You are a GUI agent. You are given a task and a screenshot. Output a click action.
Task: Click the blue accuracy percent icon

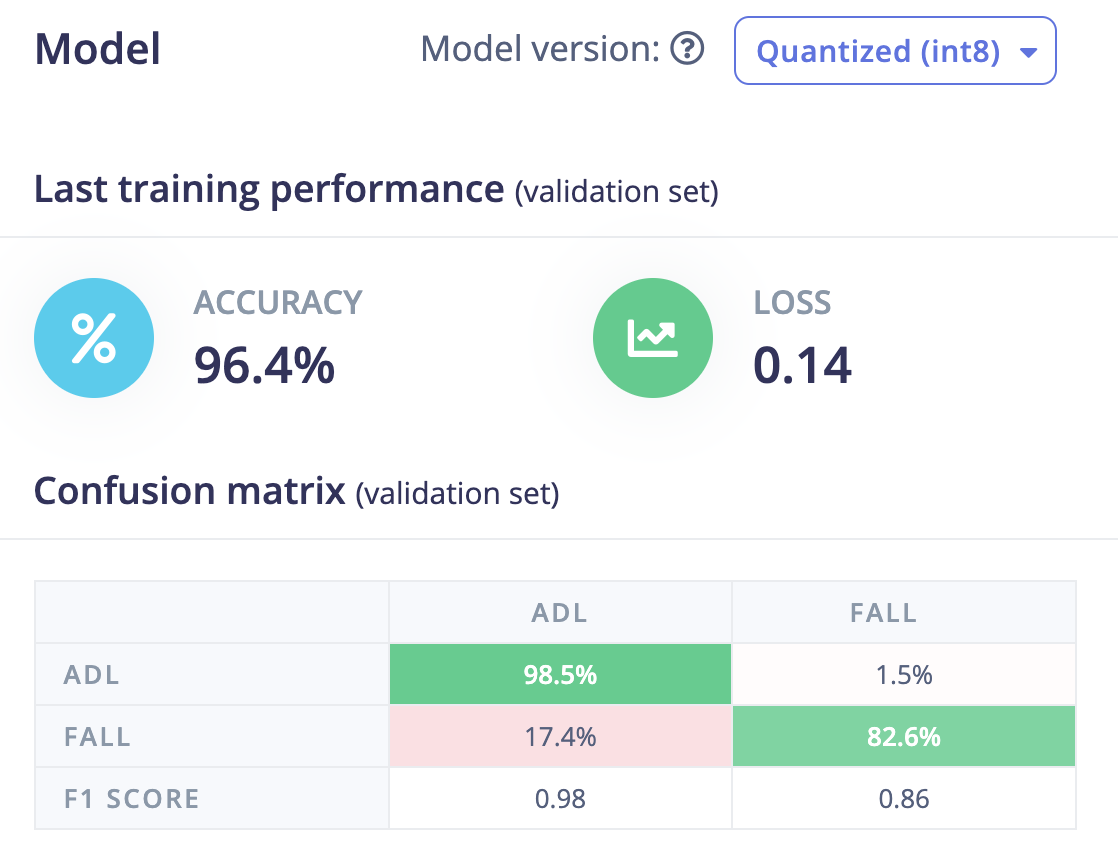click(94, 338)
